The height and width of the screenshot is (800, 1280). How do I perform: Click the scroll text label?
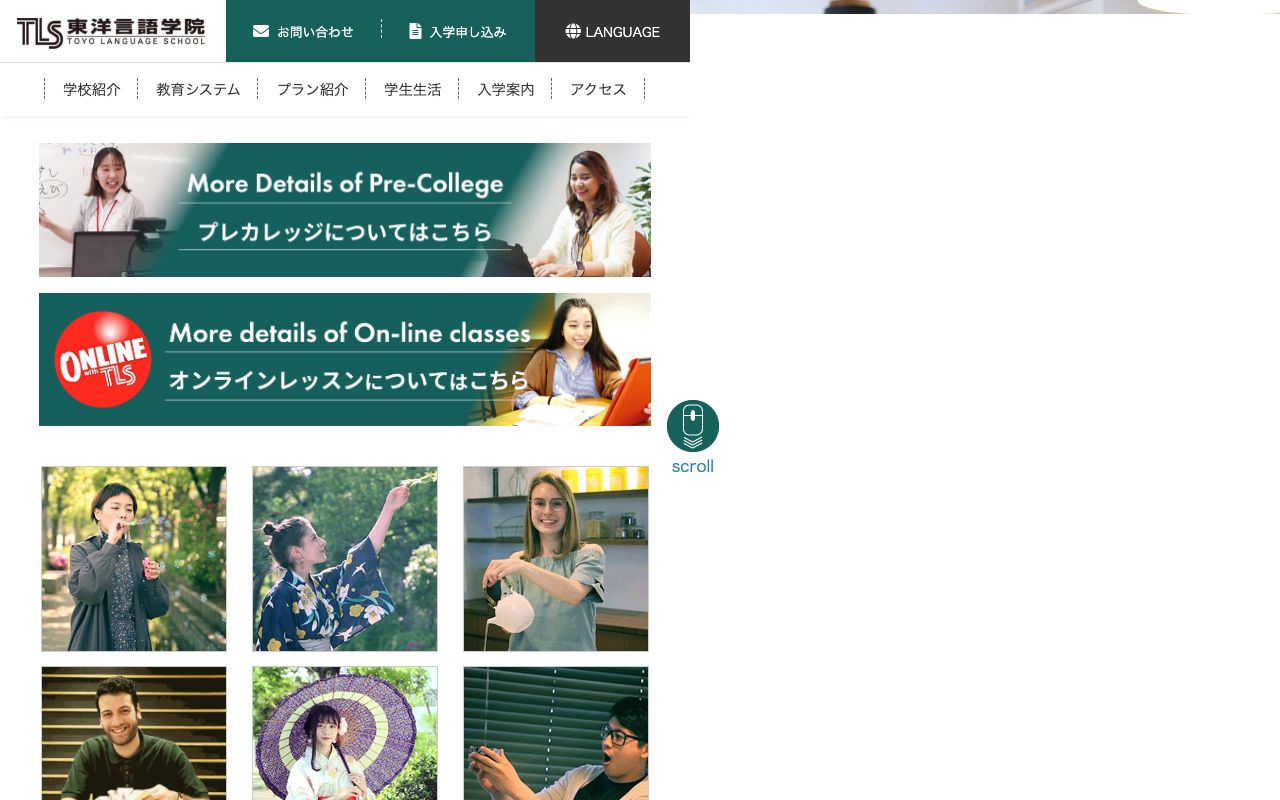[693, 466]
